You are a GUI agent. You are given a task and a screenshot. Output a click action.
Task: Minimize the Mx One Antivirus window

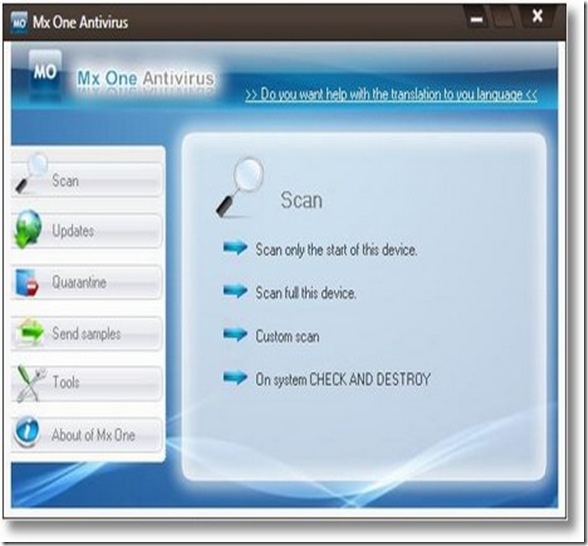click(476, 19)
